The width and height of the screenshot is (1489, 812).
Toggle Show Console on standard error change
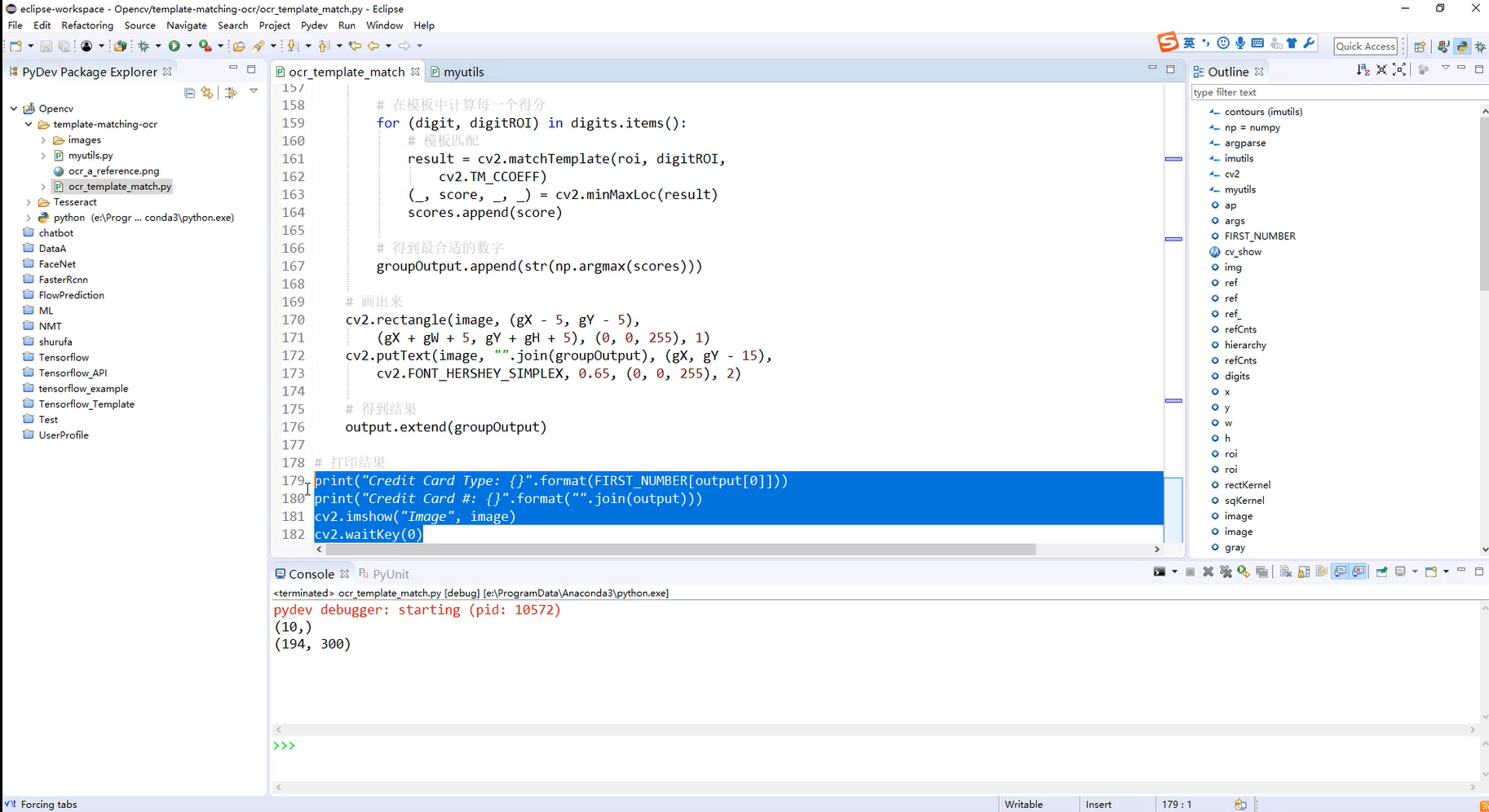click(x=1358, y=571)
